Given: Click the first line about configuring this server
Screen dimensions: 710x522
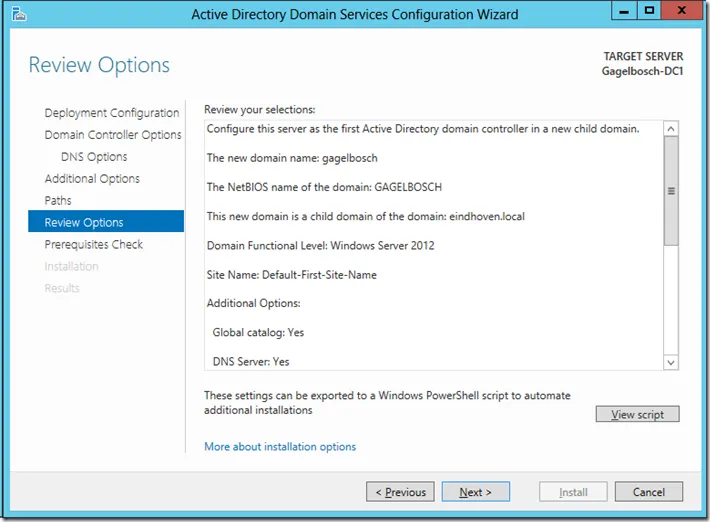Looking at the screenshot, I should tap(423, 129).
